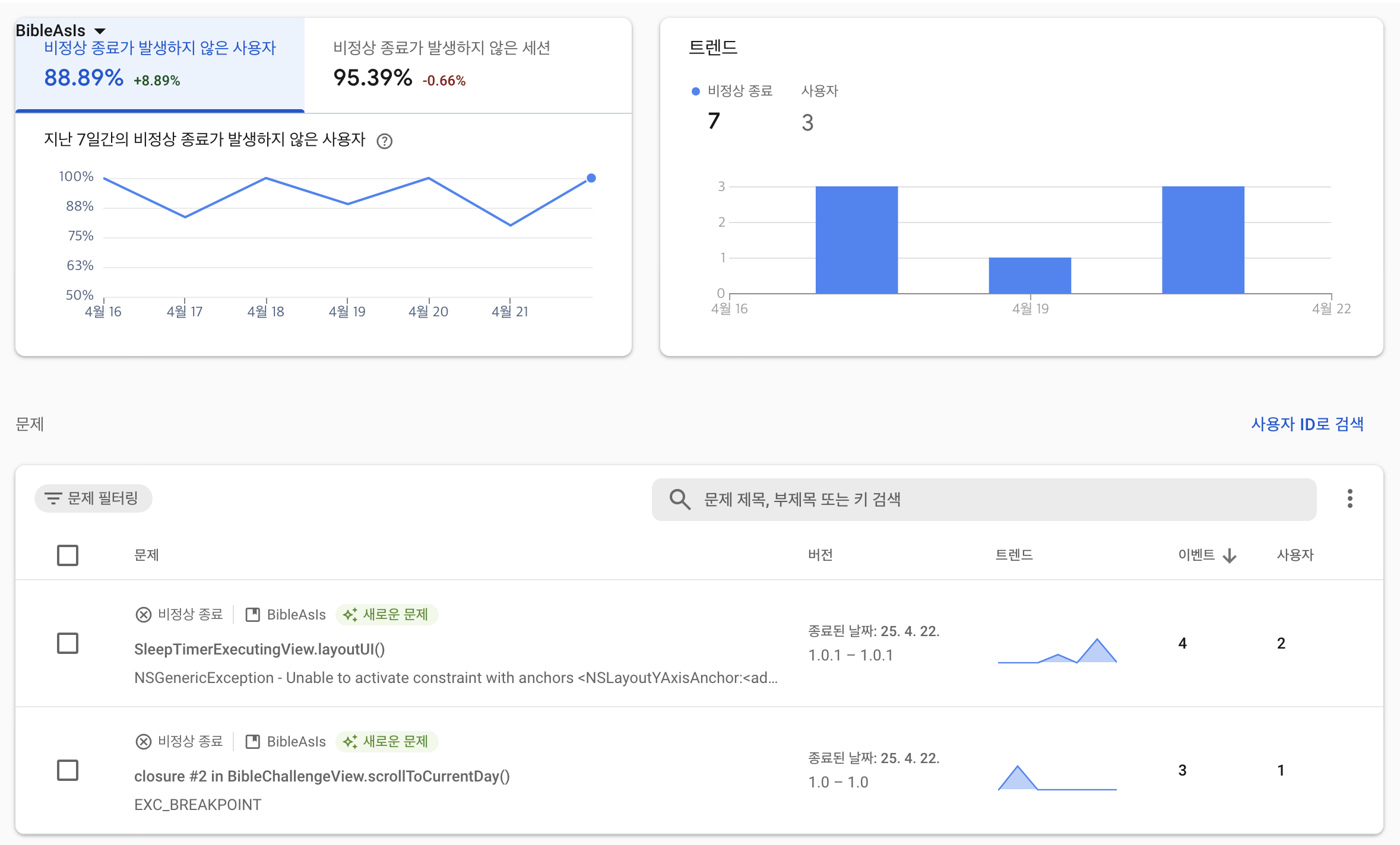This screenshot has width=1400, height=845.
Task: Click the crash X icon on SleepTimerExecutingView row
Action: coord(143,615)
